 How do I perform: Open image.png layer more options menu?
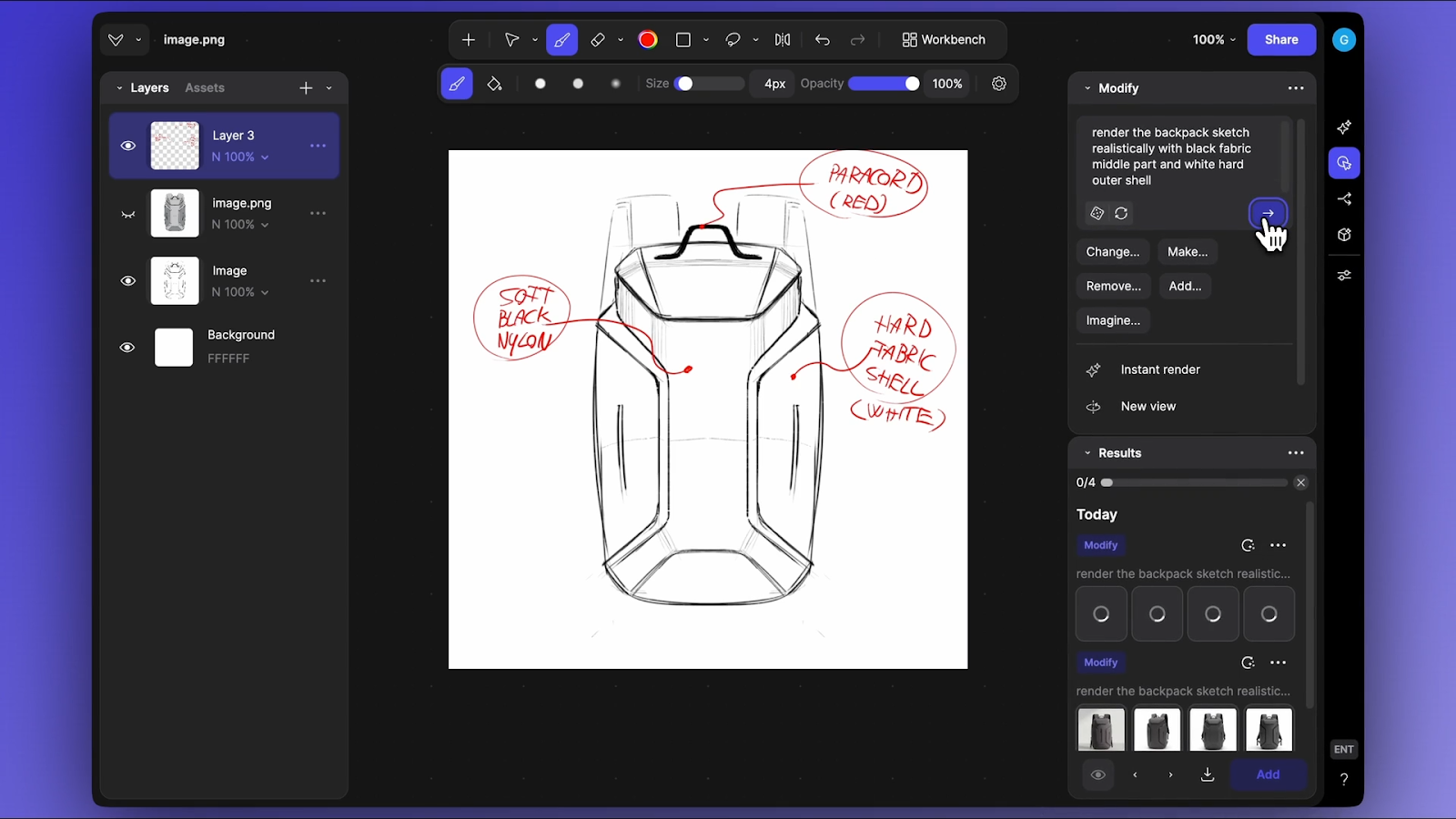[x=318, y=214]
